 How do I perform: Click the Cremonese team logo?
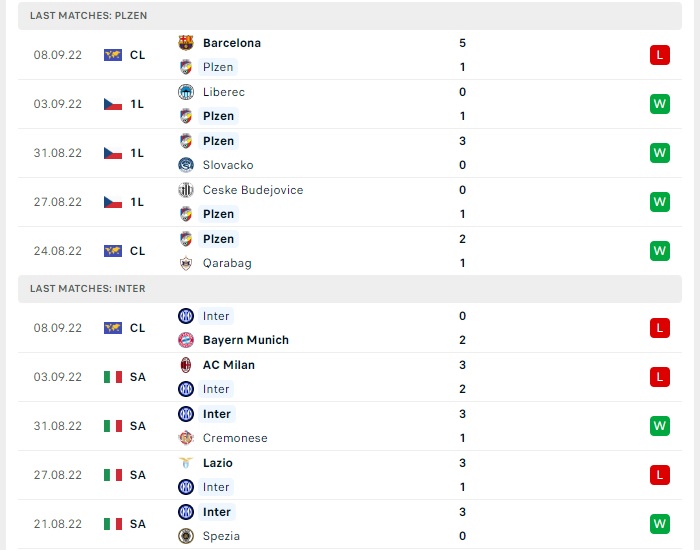tap(186, 438)
